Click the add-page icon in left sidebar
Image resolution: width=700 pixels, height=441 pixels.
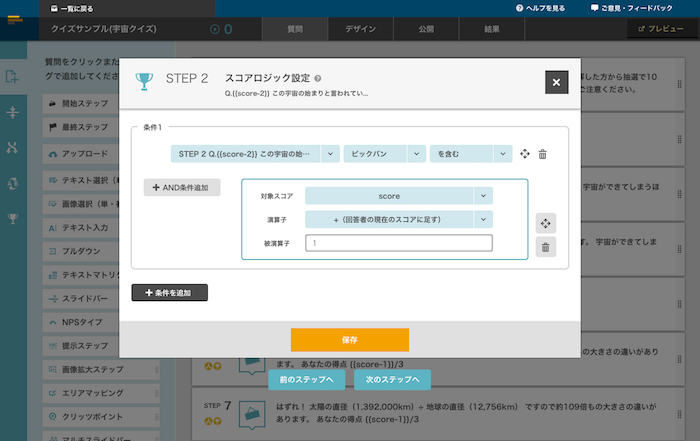[13, 77]
